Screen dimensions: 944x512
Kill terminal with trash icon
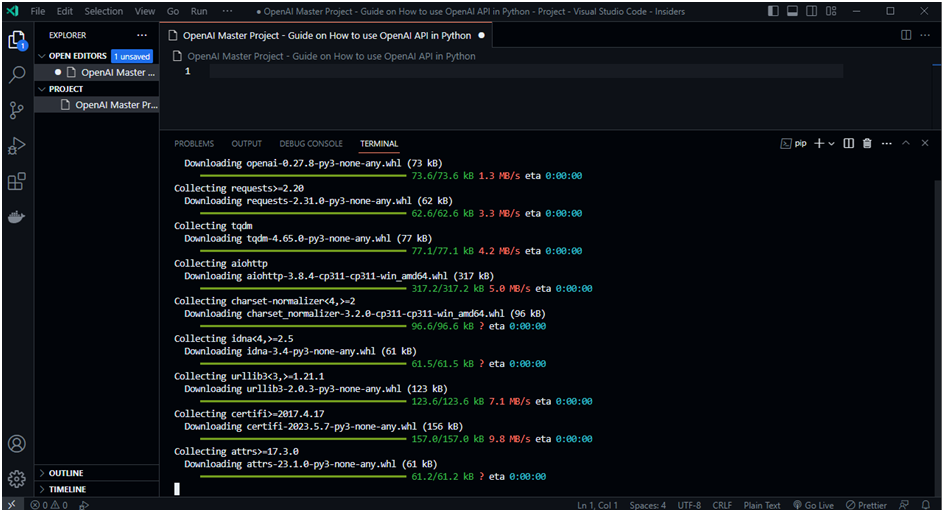(x=867, y=143)
